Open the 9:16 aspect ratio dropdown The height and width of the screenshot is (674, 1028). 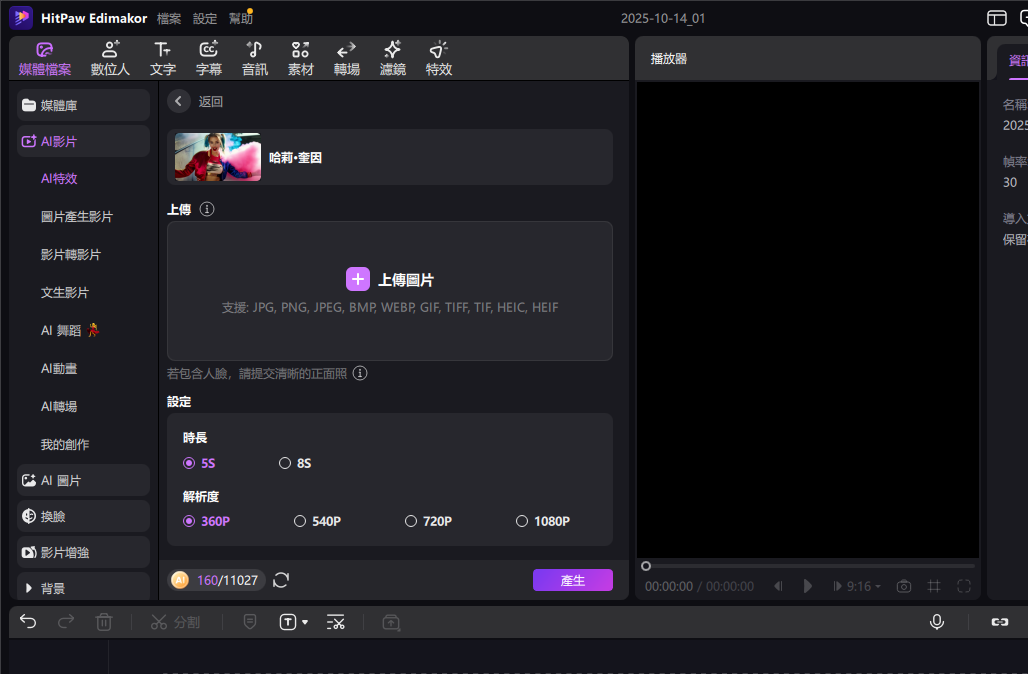[x=857, y=586]
